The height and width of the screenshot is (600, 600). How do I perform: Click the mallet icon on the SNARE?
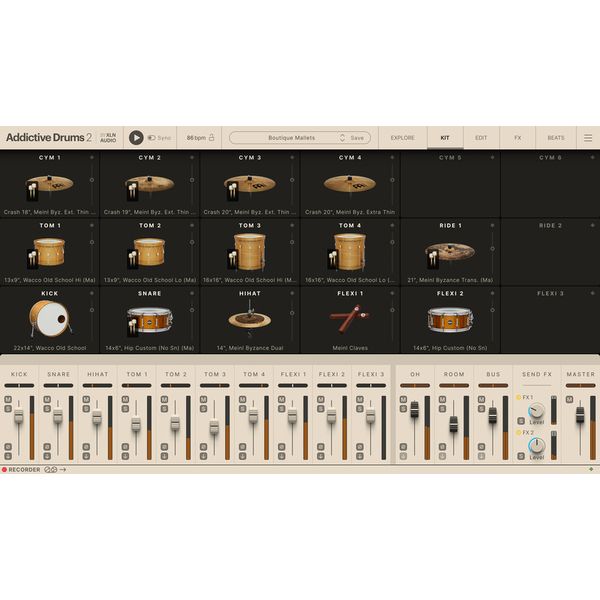coord(132,328)
